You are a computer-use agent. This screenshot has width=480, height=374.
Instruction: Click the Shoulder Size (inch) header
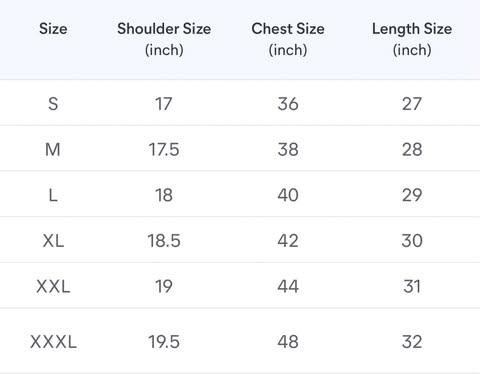(x=164, y=39)
